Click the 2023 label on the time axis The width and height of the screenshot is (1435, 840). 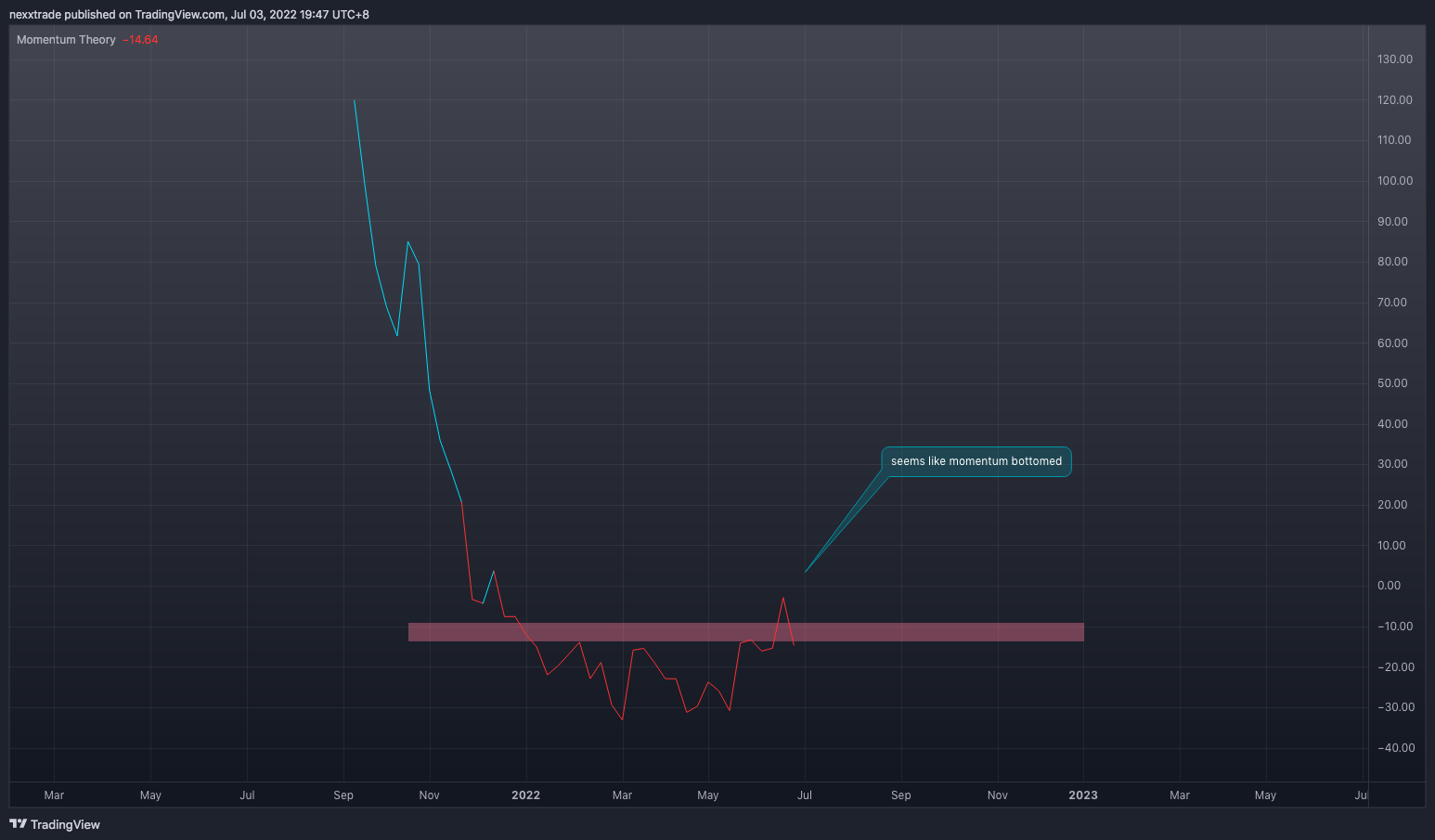pyautogui.click(x=1083, y=795)
